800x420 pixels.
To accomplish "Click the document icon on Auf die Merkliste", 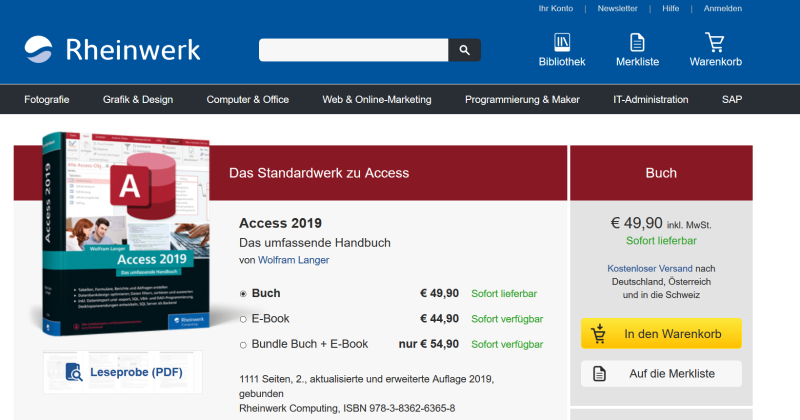I will click(x=599, y=374).
